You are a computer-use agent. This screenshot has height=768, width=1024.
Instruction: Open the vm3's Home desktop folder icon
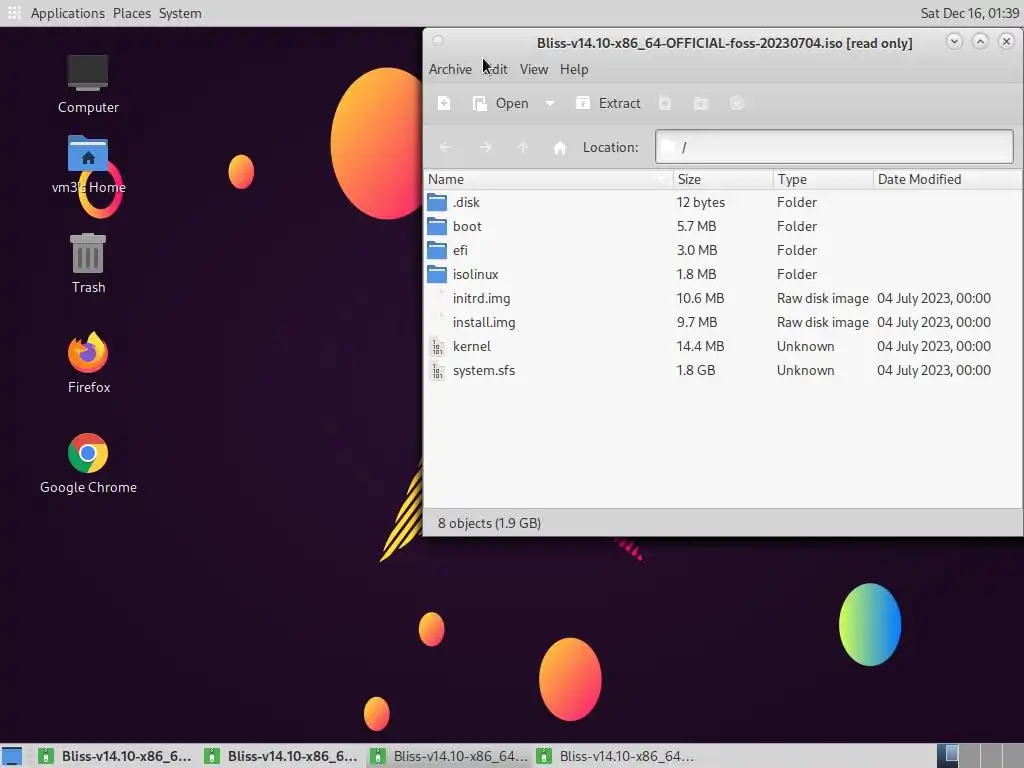click(x=88, y=154)
